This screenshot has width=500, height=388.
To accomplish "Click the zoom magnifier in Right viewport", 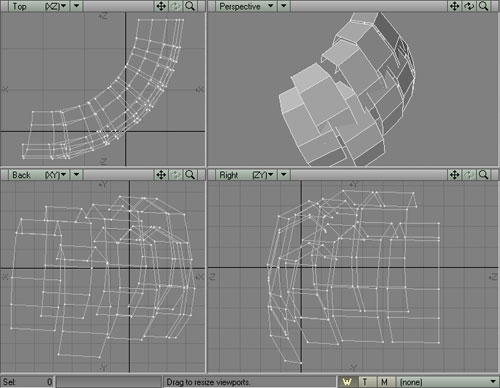I will click(x=483, y=175).
